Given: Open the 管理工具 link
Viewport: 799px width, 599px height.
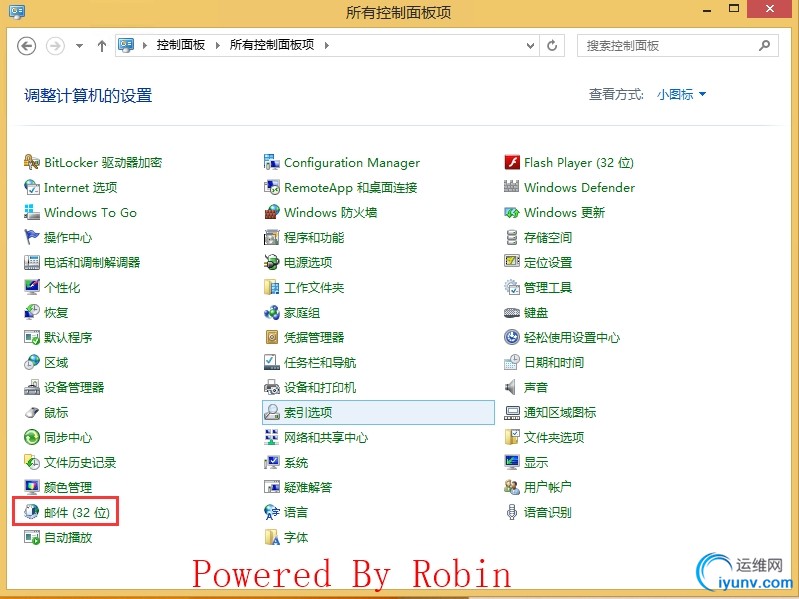Looking at the screenshot, I should tap(548, 287).
